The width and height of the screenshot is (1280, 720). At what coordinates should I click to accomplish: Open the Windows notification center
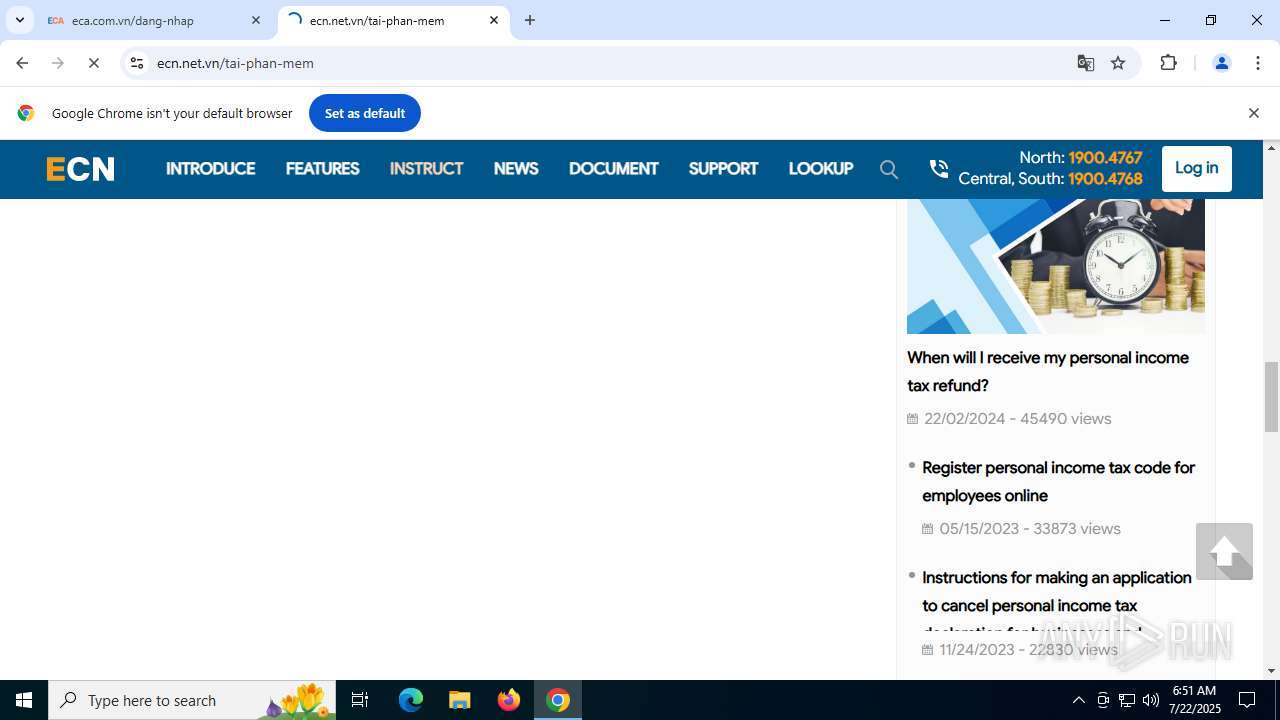pos(1247,700)
